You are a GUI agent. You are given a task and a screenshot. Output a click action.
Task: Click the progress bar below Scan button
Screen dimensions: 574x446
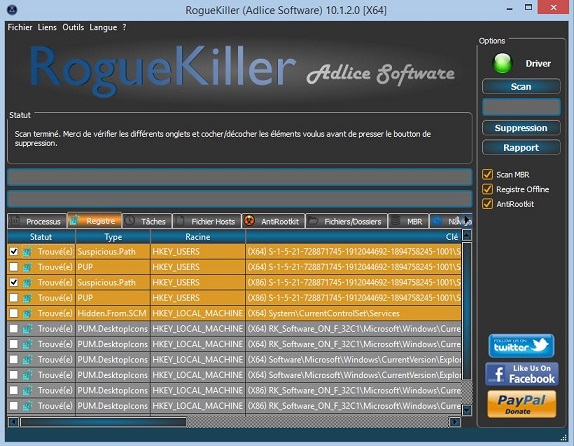pos(521,107)
